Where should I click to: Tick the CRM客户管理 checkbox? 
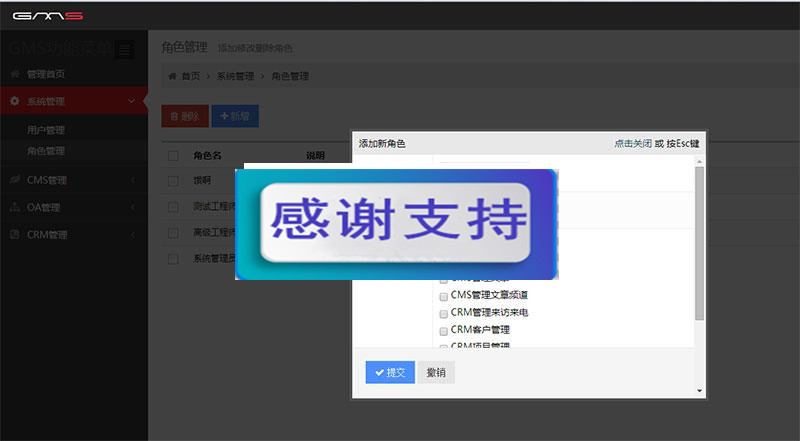pyautogui.click(x=443, y=331)
